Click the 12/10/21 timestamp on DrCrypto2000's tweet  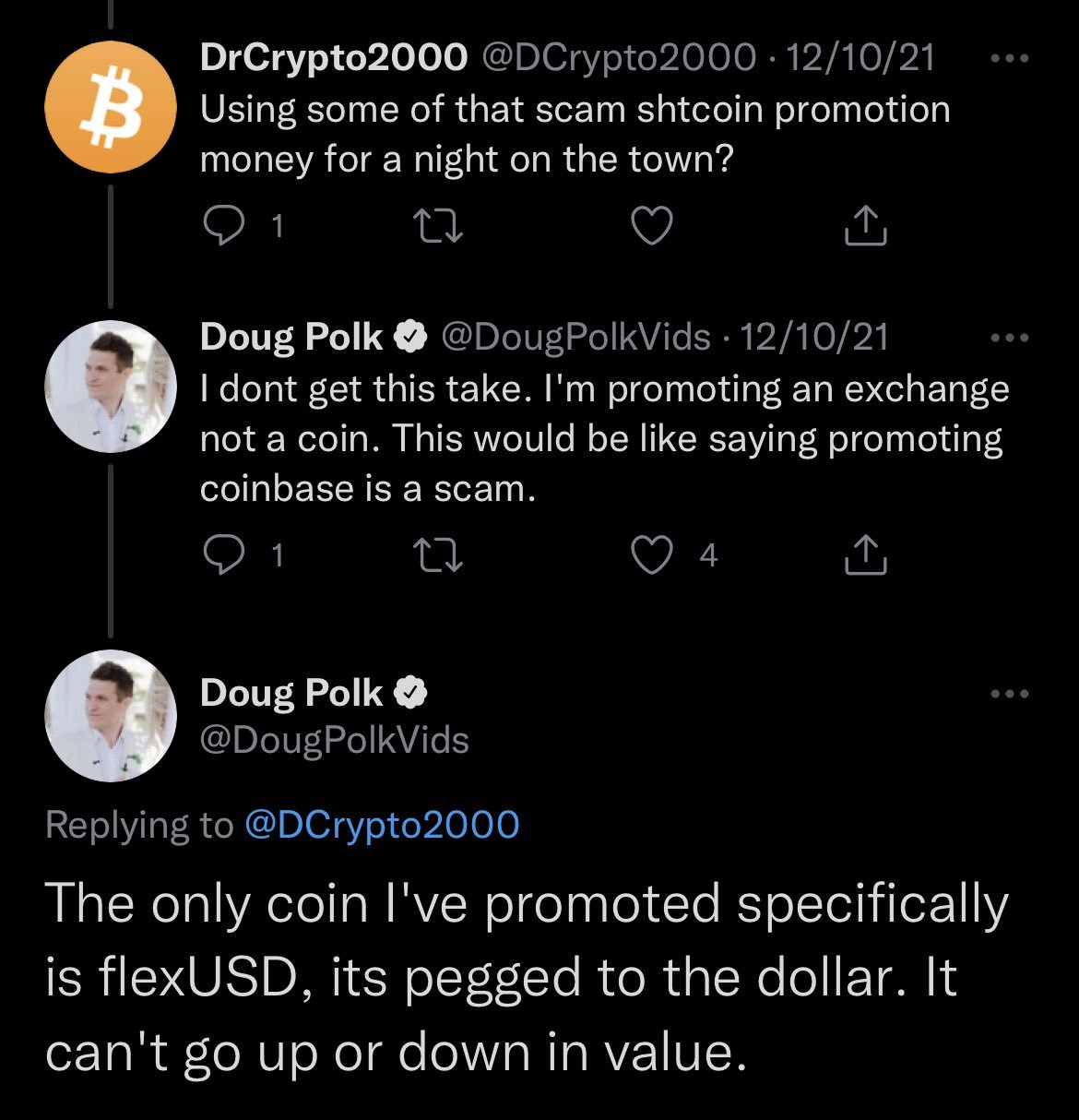pyautogui.click(x=862, y=58)
